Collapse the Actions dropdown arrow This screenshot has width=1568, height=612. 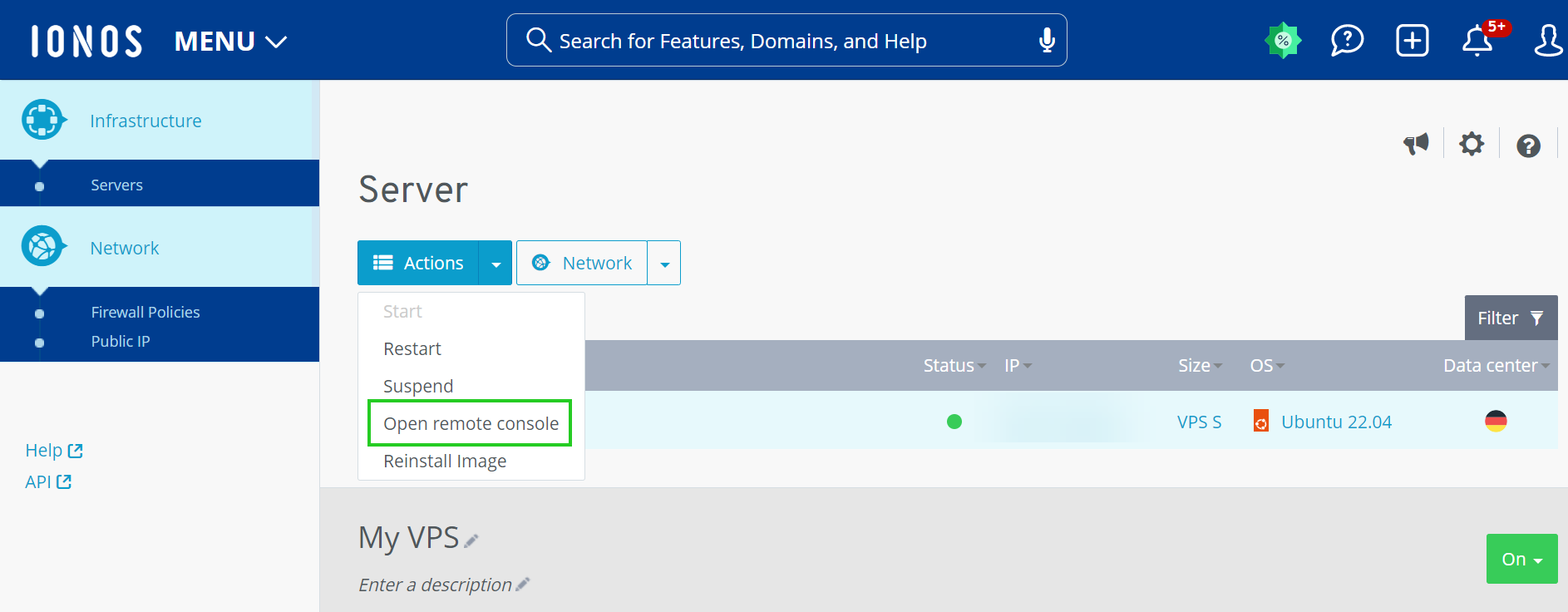pos(496,264)
